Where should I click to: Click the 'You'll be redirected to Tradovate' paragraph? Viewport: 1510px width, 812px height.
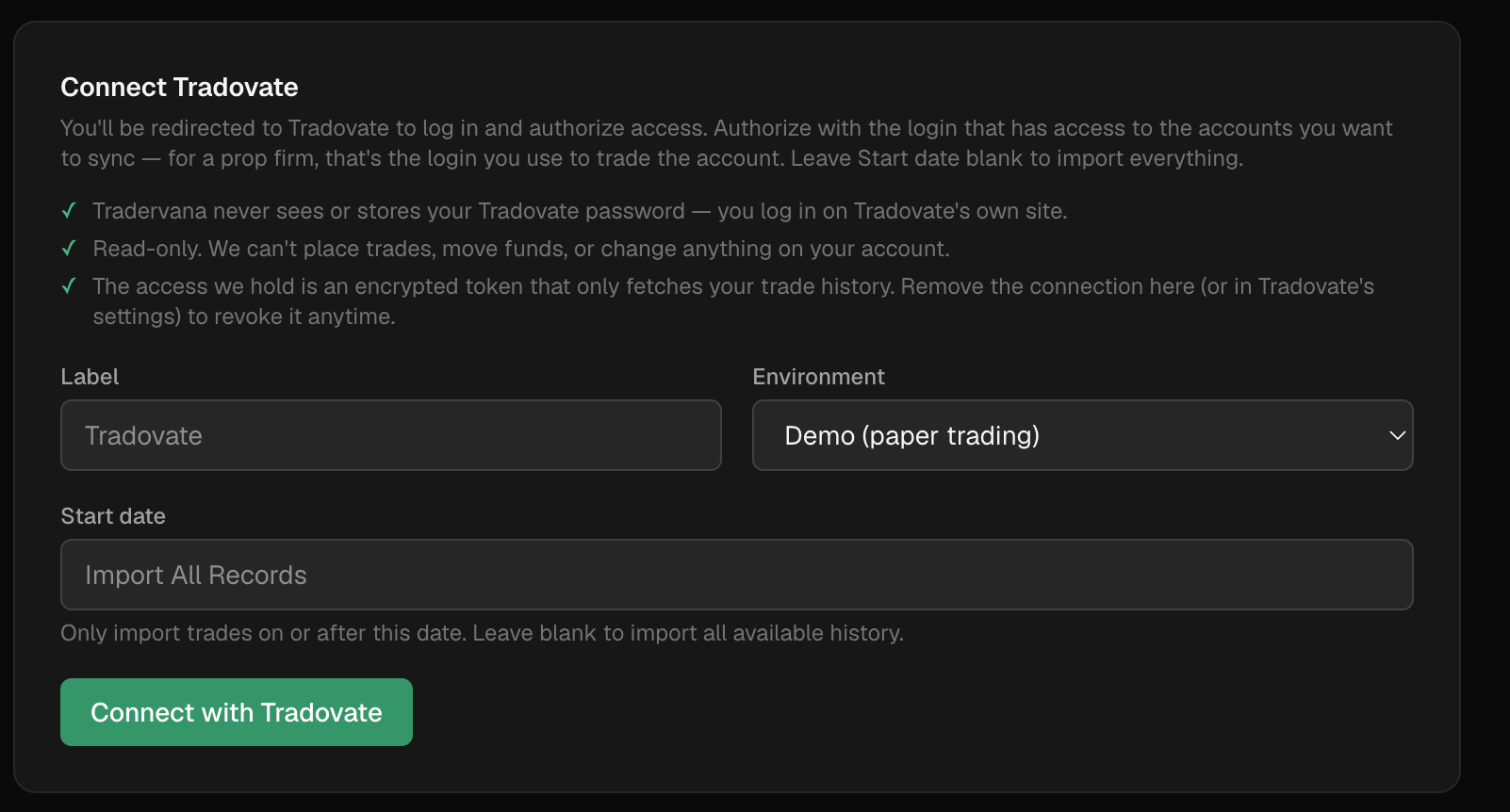coord(727,143)
